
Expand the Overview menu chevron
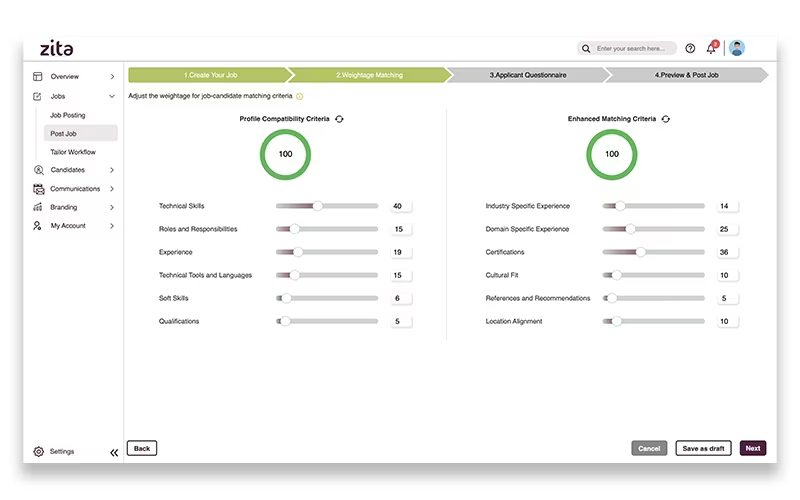coord(112,77)
